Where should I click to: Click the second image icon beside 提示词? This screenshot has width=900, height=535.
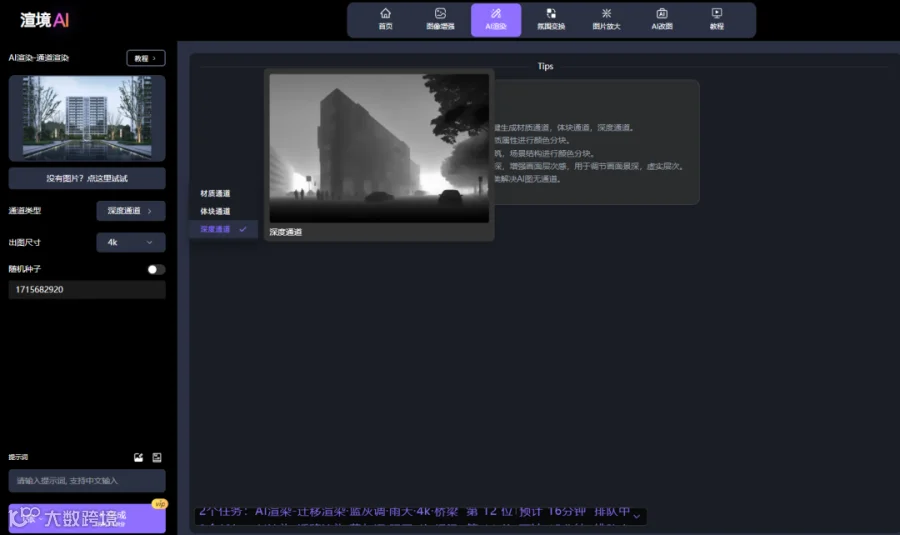157,458
